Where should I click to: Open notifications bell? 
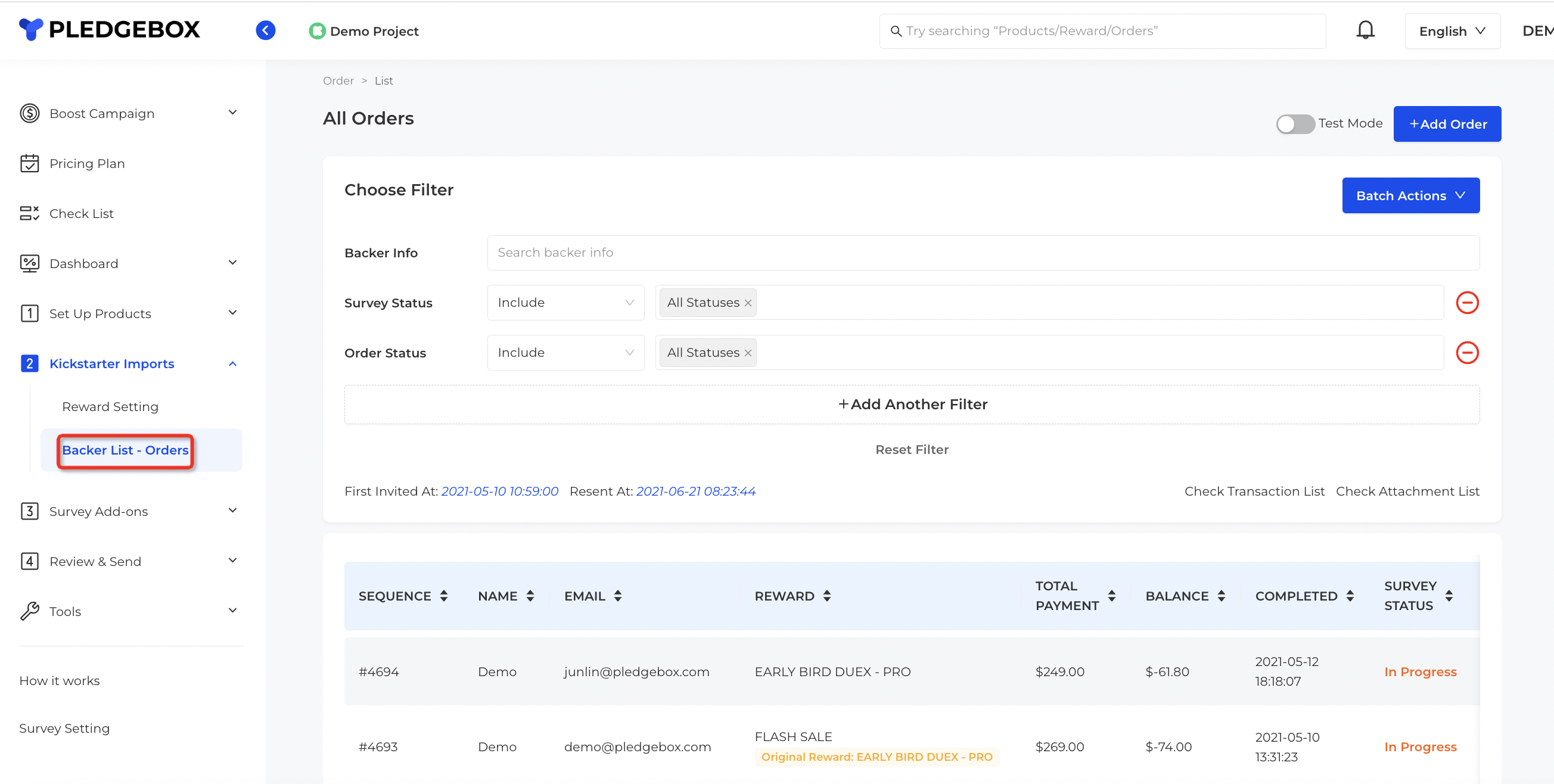click(x=1365, y=30)
